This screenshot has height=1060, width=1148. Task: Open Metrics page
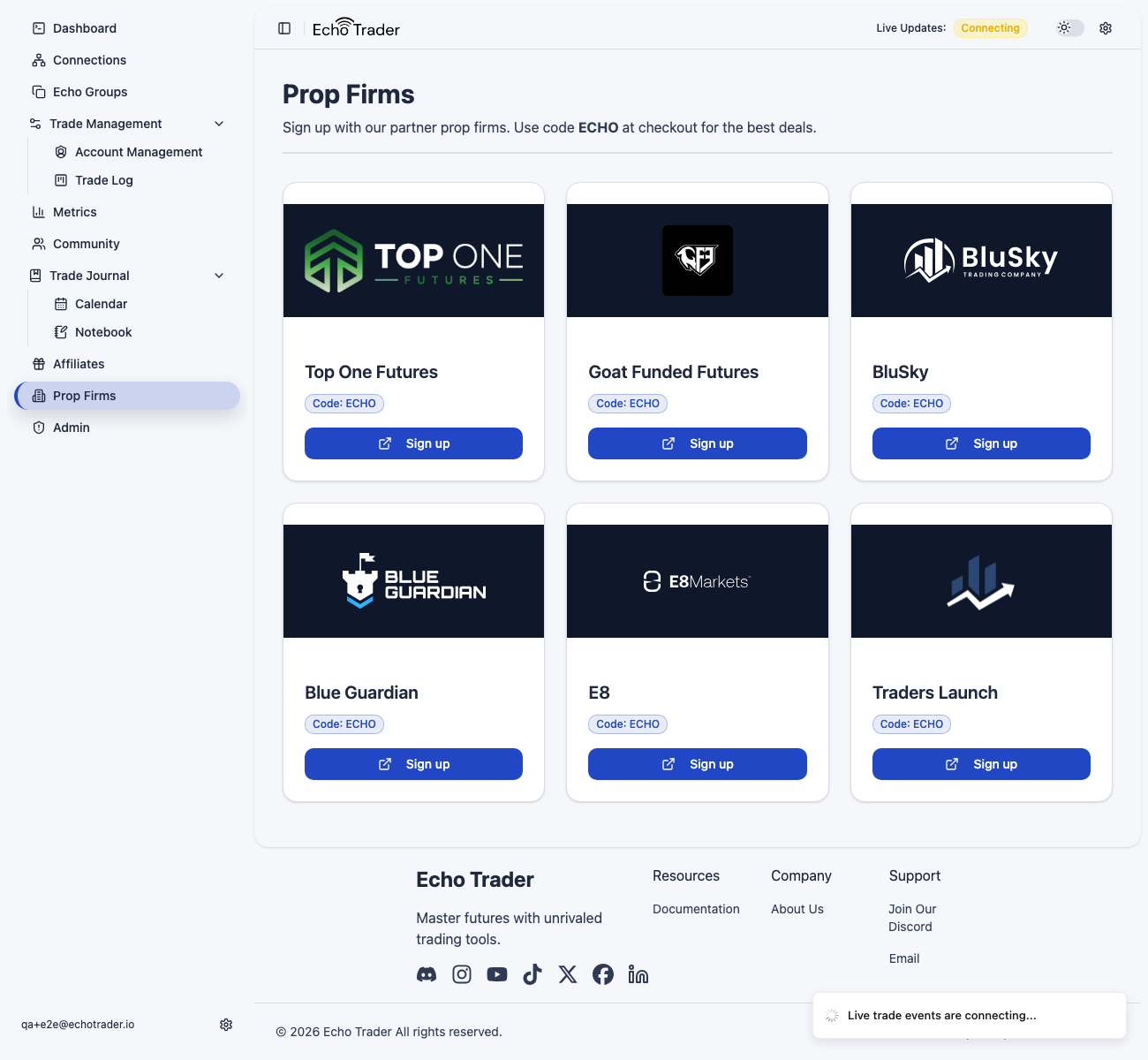pos(127,212)
